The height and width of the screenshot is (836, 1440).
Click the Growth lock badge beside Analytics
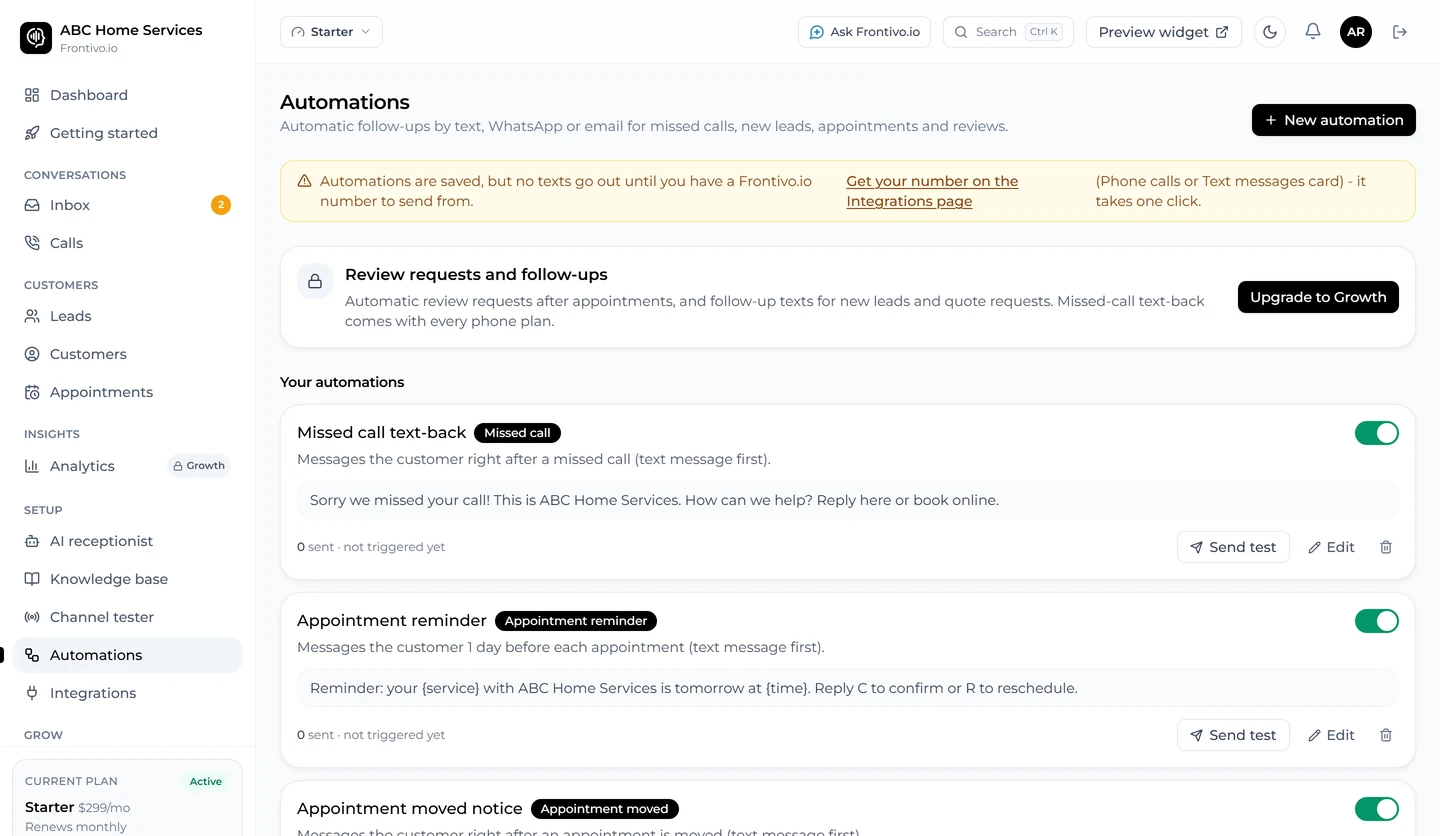coord(198,466)
